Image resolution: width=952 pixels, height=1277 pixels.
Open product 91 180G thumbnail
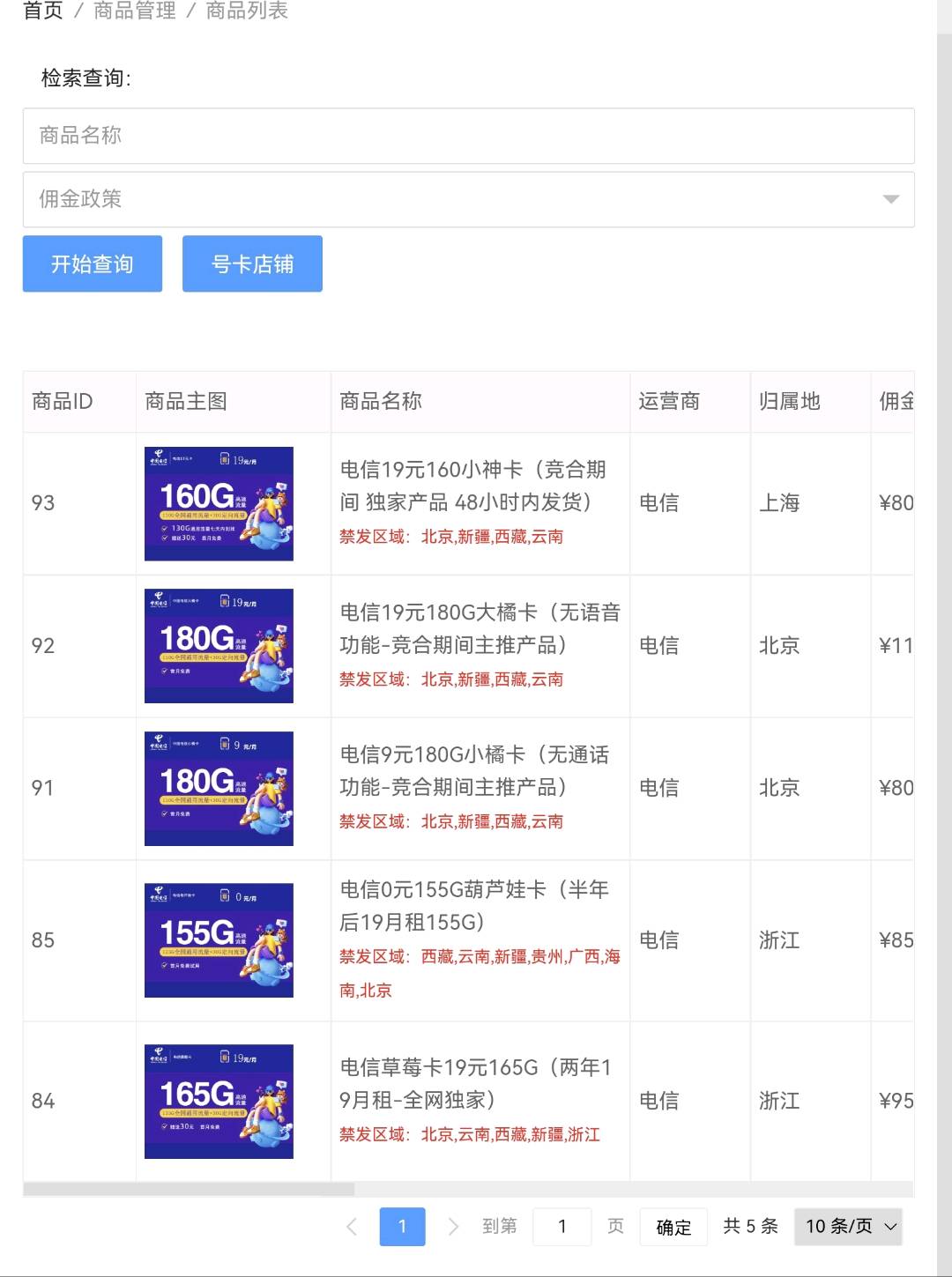(x=219, y=789)
